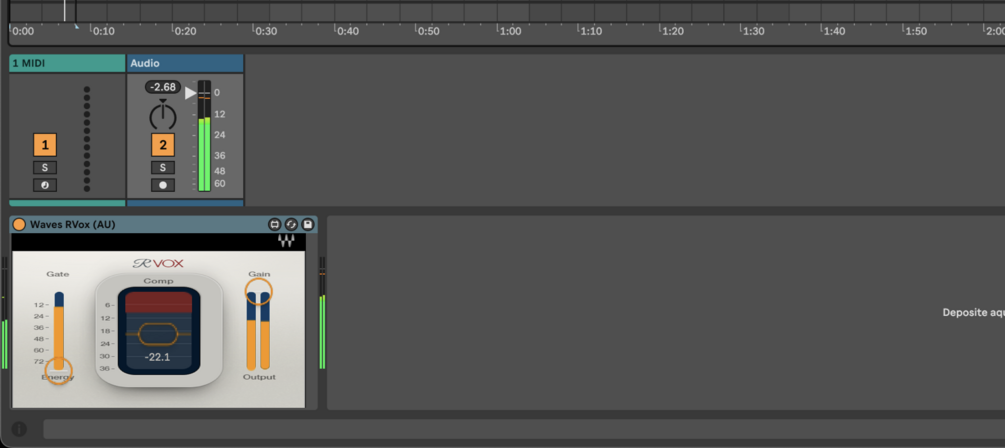
Task: Click the Audio track pan knob
Action: [163, 115]
